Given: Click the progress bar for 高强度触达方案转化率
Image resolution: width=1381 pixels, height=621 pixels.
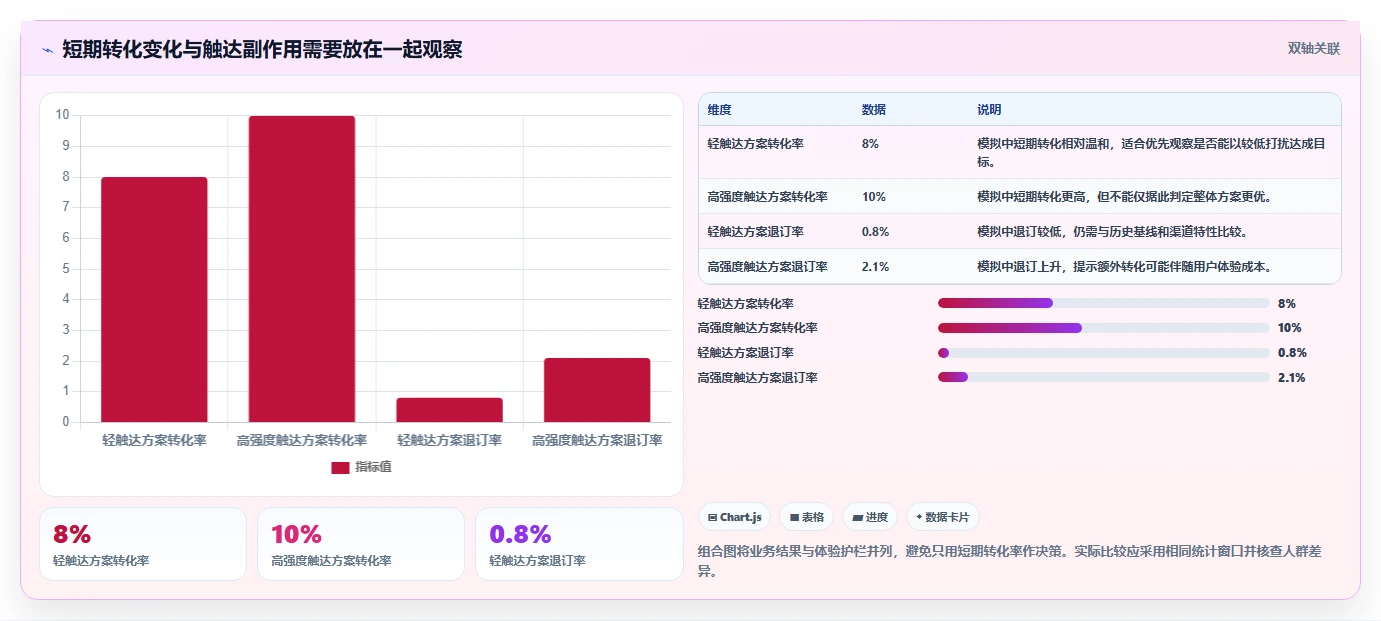Looking at the screenshot, I should [1103, 328].
